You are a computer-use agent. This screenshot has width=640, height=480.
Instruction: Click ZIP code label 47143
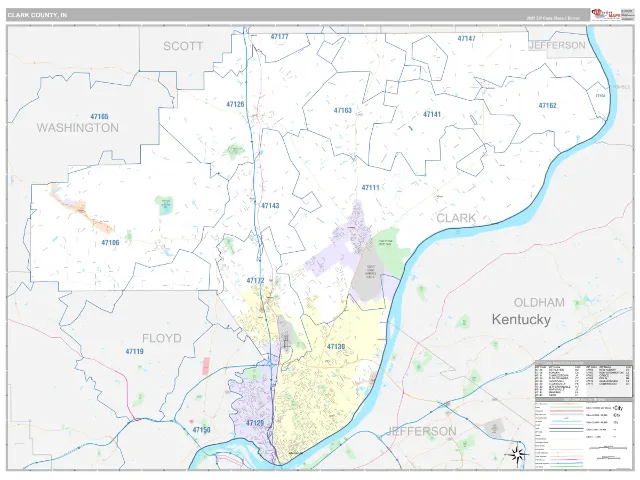tap(270, 206)
